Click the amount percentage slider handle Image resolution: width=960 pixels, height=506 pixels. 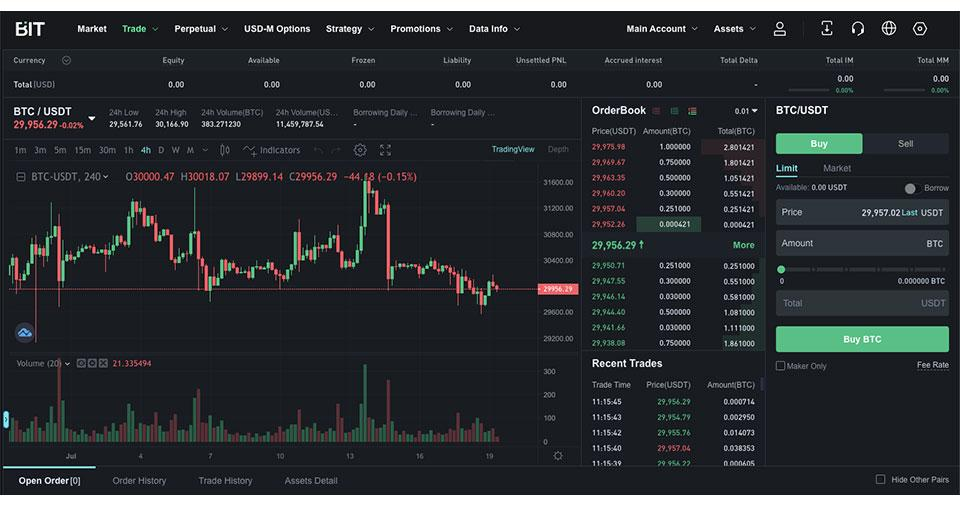[x=781, y=270]
